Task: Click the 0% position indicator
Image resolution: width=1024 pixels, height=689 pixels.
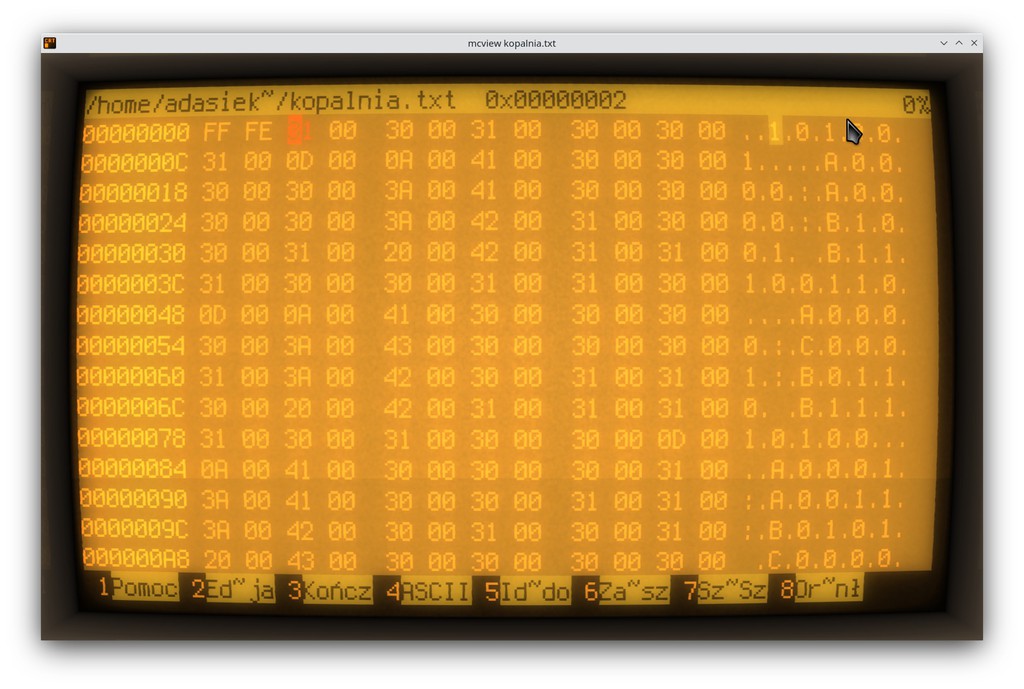Action: [x=915, y=104]
